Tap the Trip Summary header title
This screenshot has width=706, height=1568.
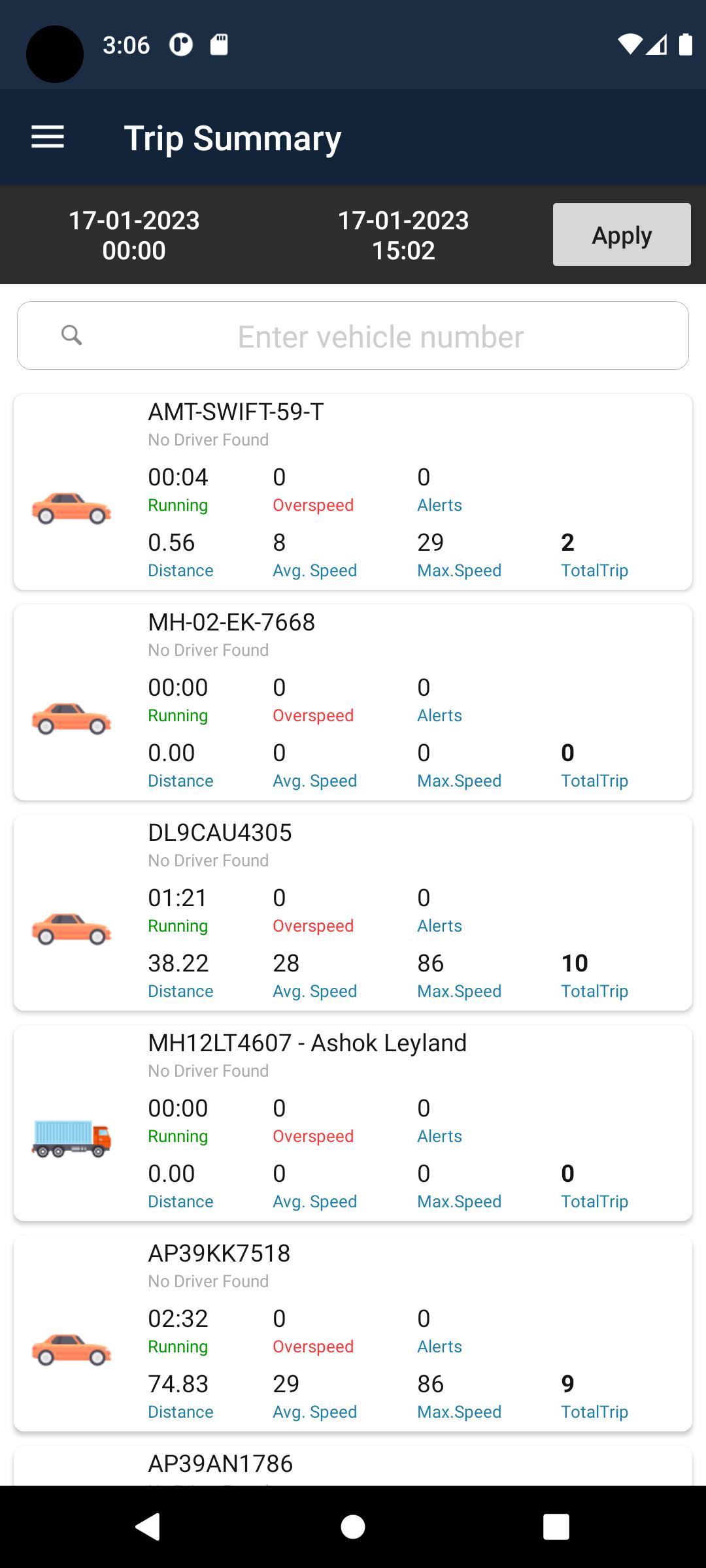point(233,139)
